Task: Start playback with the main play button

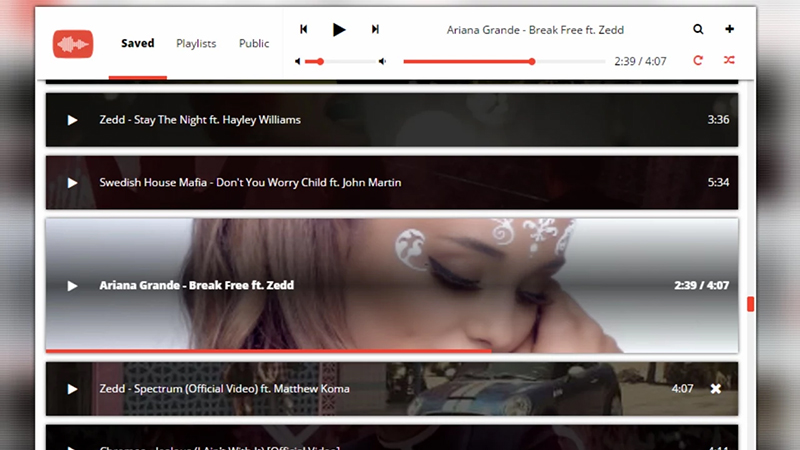Action: [339, 30]
